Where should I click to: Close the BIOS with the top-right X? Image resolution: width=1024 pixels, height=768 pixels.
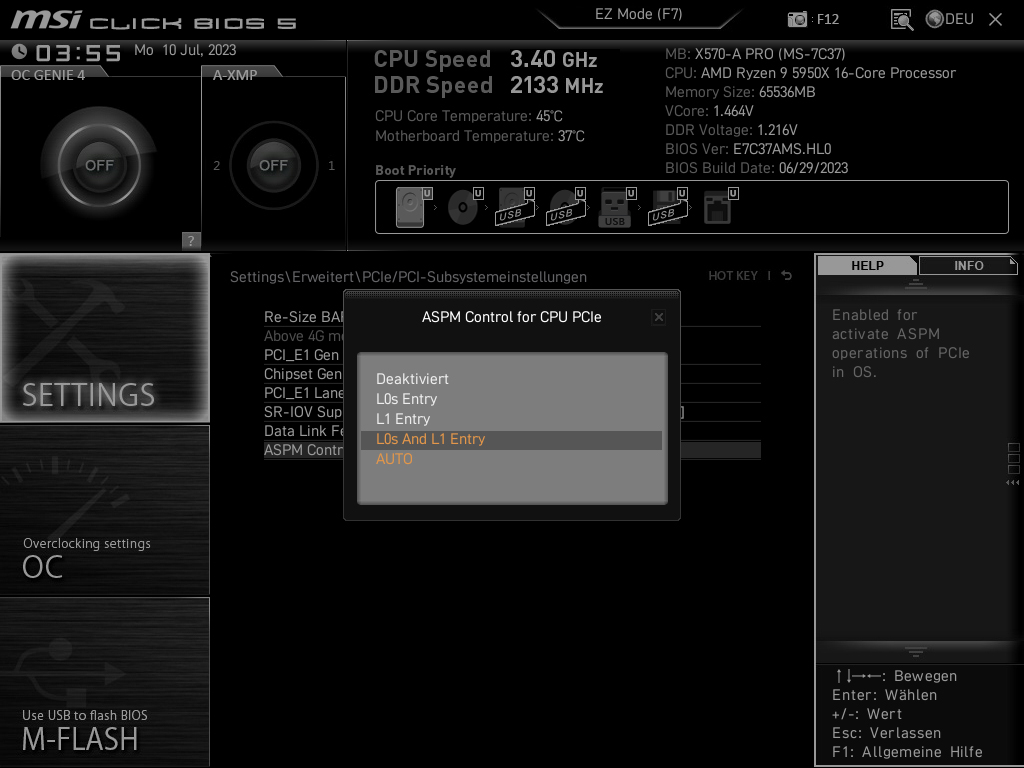click(995, 20)
